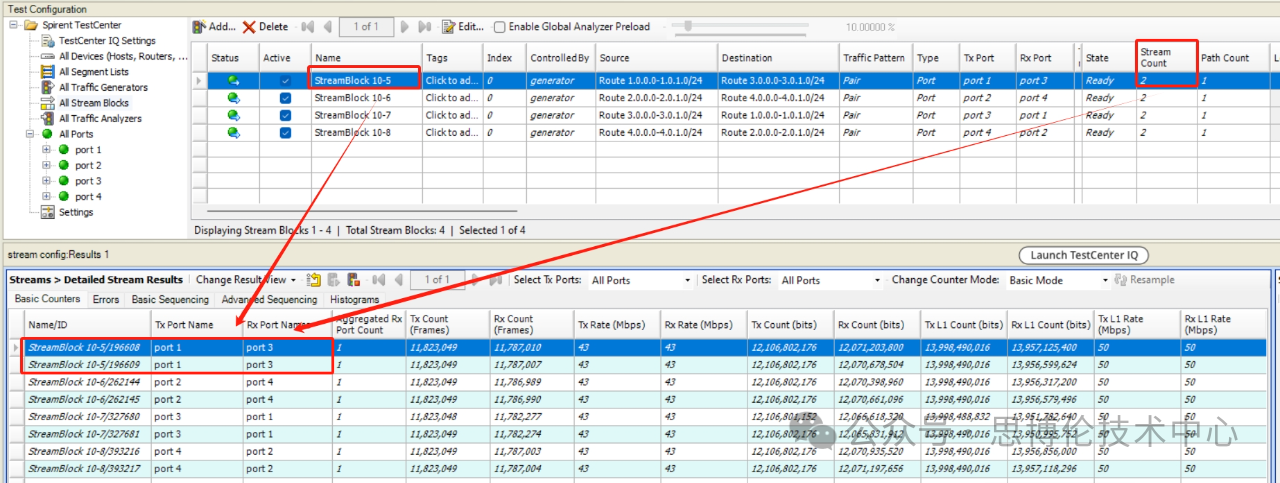
Task: Open the All Traffic Generators node
Action: click(102, 87)
